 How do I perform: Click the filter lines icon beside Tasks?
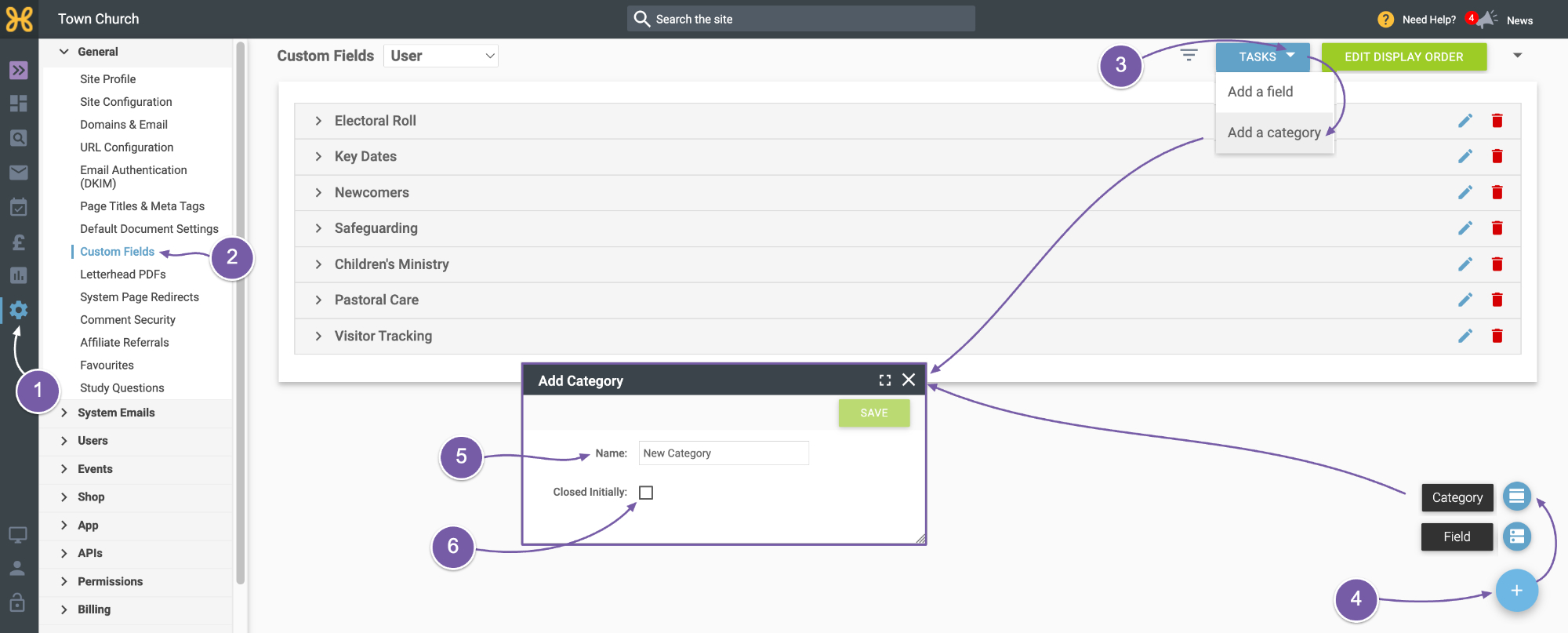pos(1189,55)
